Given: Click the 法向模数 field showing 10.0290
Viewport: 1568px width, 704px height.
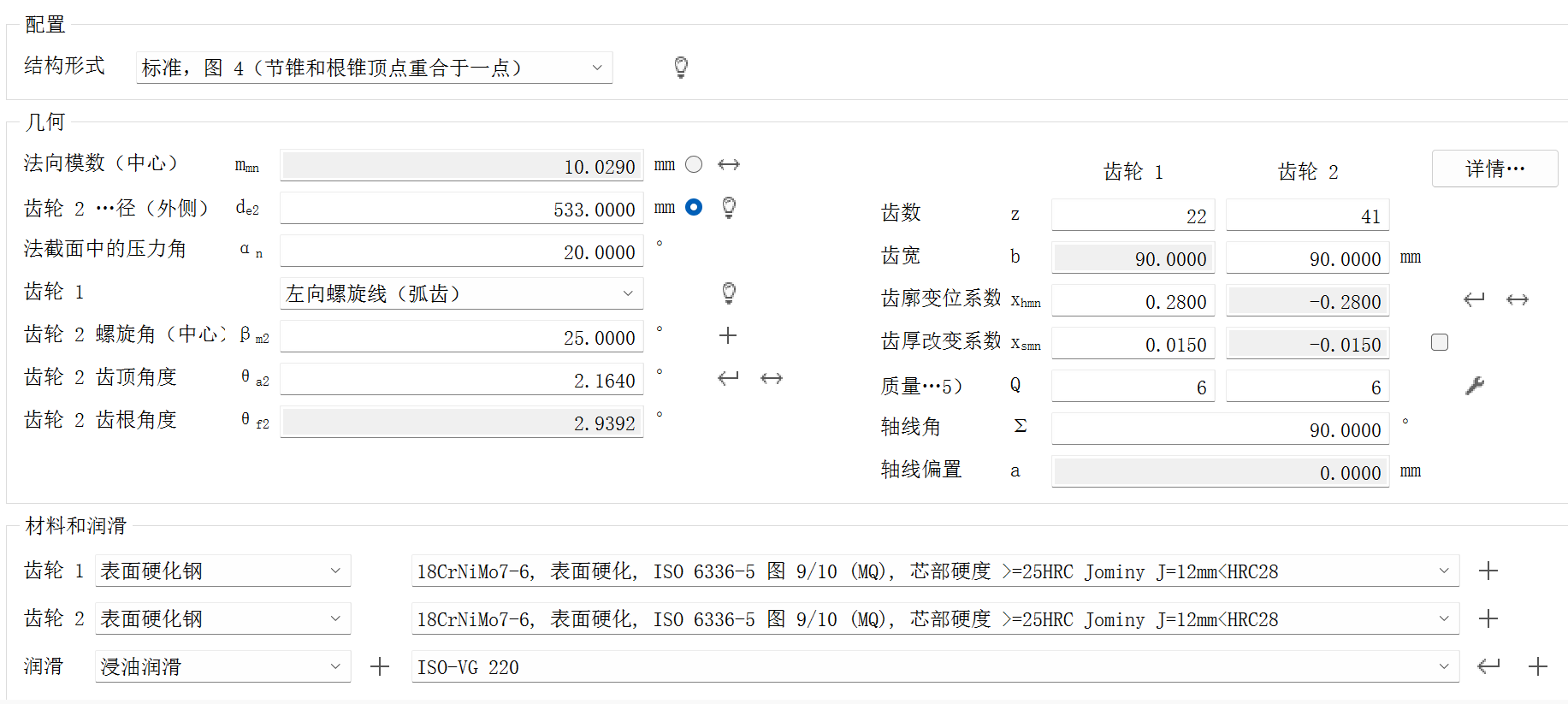Looking at the screenshot, I should tap(462, 165).
